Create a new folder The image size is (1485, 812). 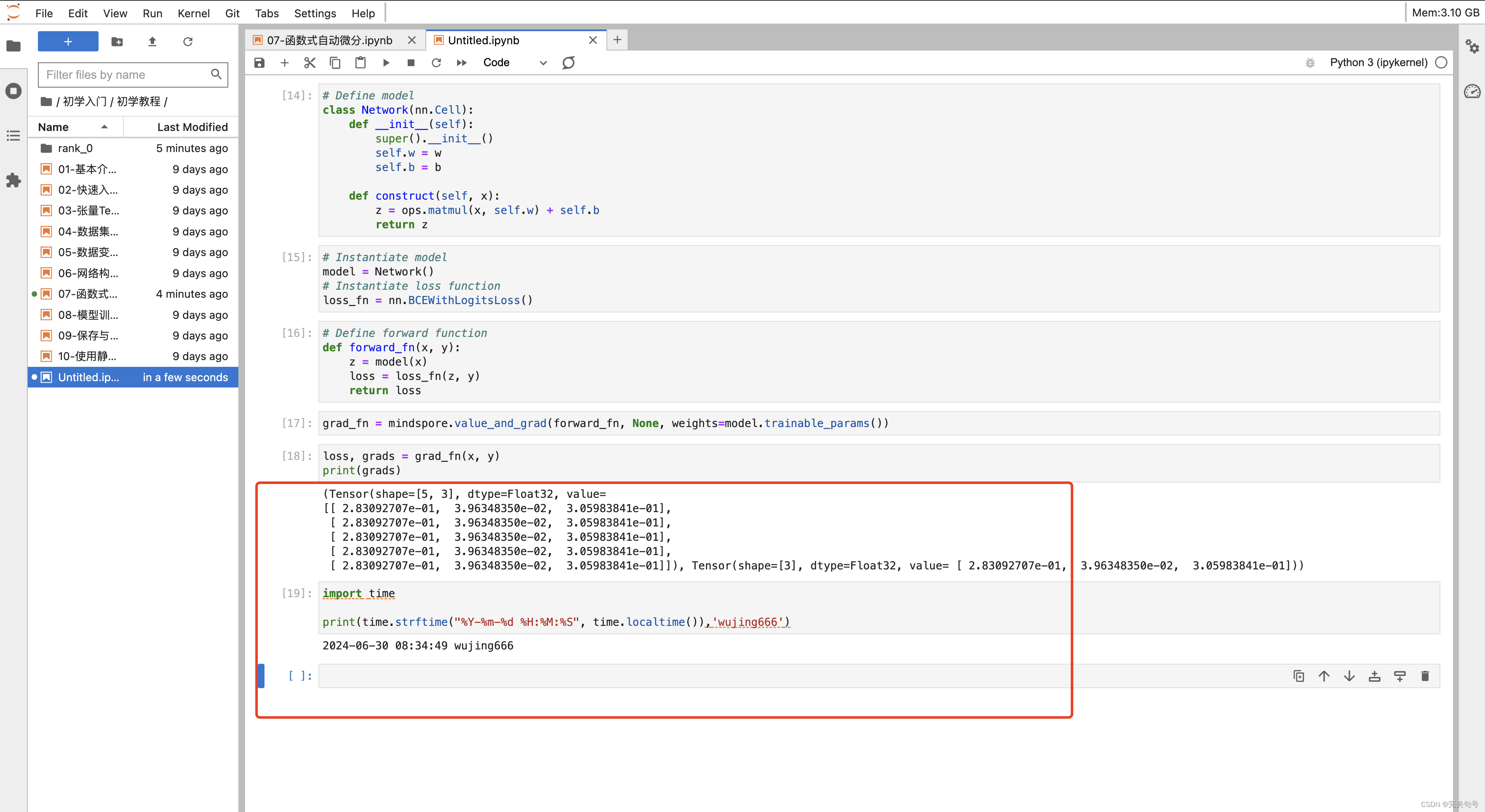pyautogui.click(x=117, y=42)
